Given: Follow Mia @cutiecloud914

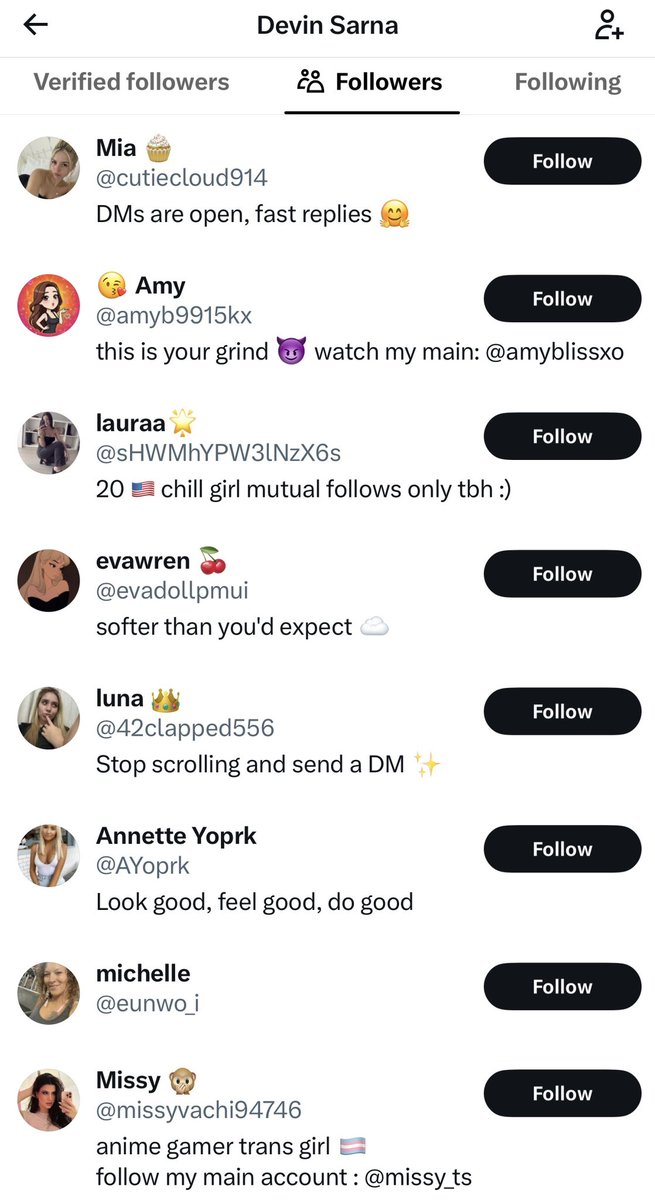Looking at the screenshot, I should point(562,161).
